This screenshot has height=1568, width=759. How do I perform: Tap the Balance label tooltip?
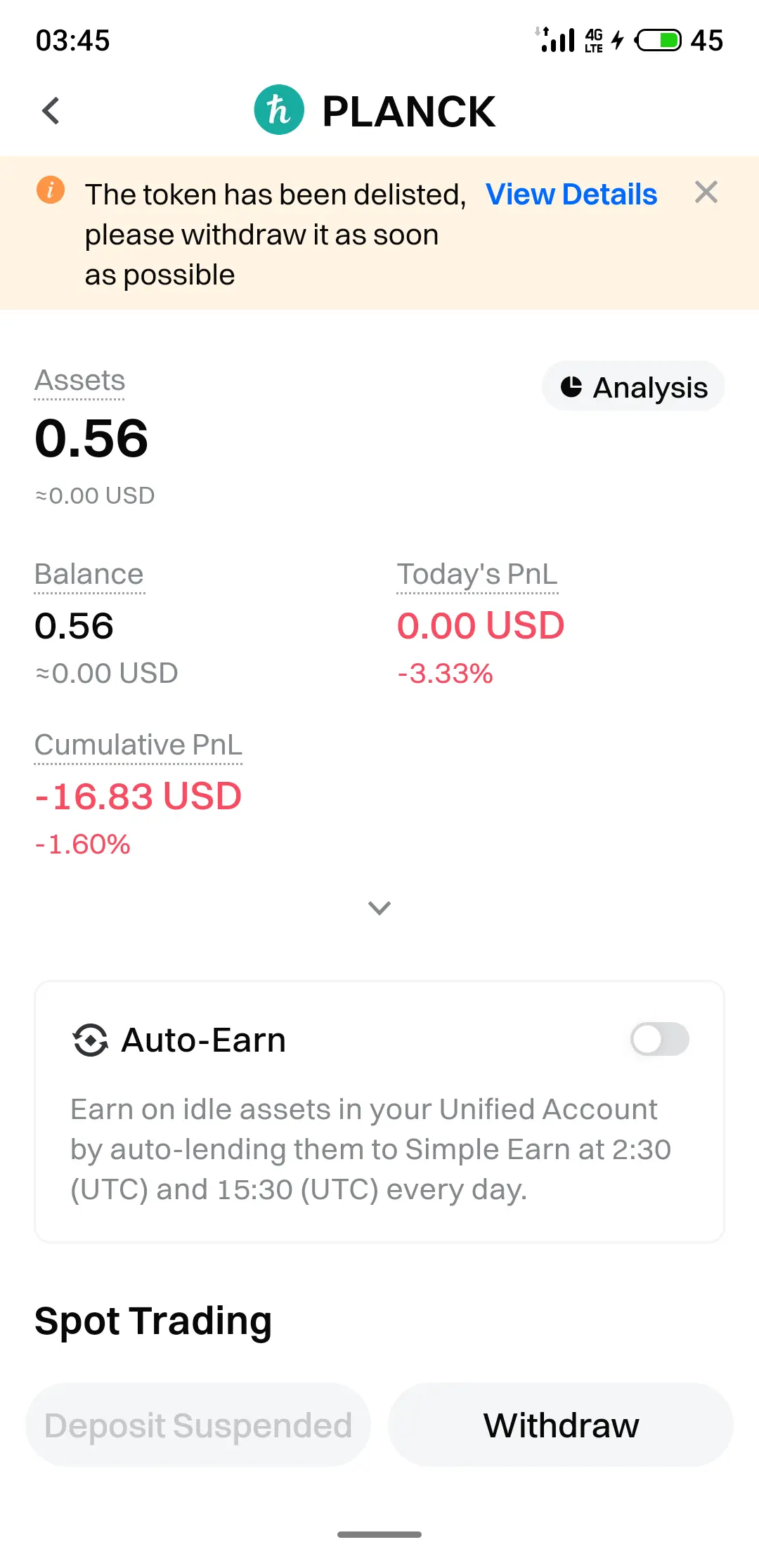coord(89,575)
